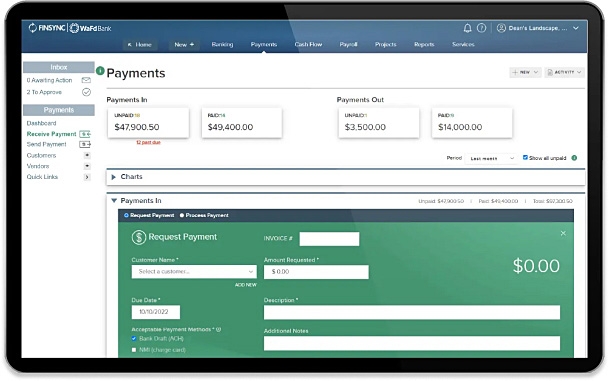Screen dimensions: 609x381
Task: Open the notifications bell
Action: (468, 28)
